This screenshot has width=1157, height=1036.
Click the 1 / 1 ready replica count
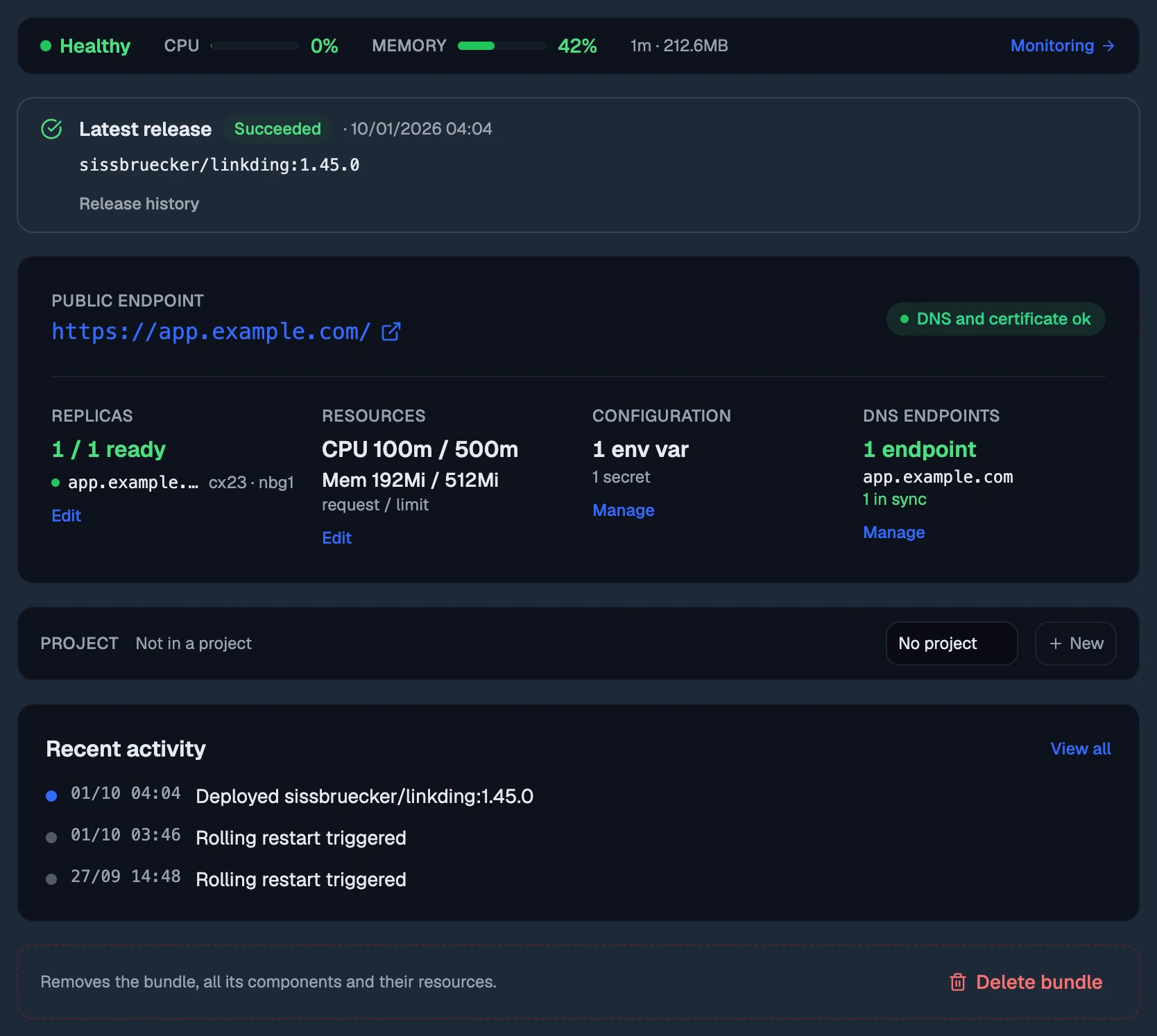click(109, 449)
